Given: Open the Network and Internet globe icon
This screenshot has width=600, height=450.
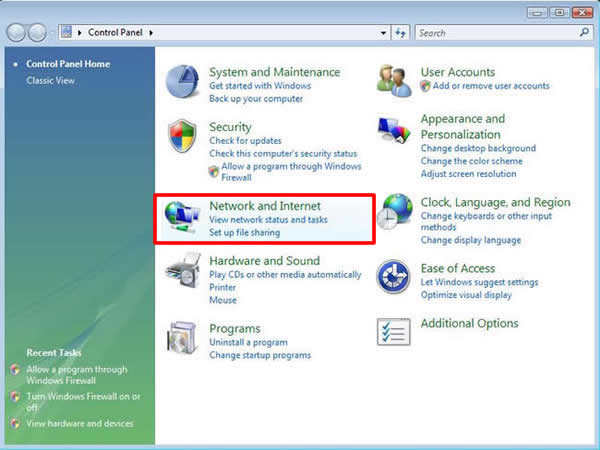Looking at the screenshot, I should pos(182,217).
